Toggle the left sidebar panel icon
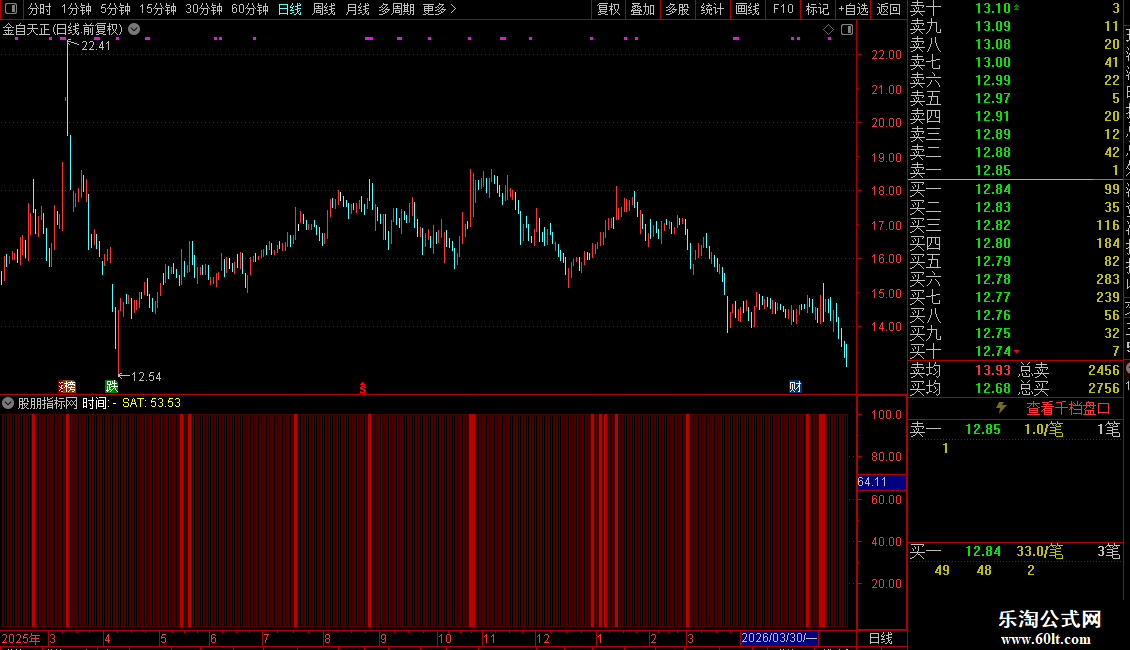Viewport: 1130px width, 650px height. pyautogui.click(x=11, y=9)
